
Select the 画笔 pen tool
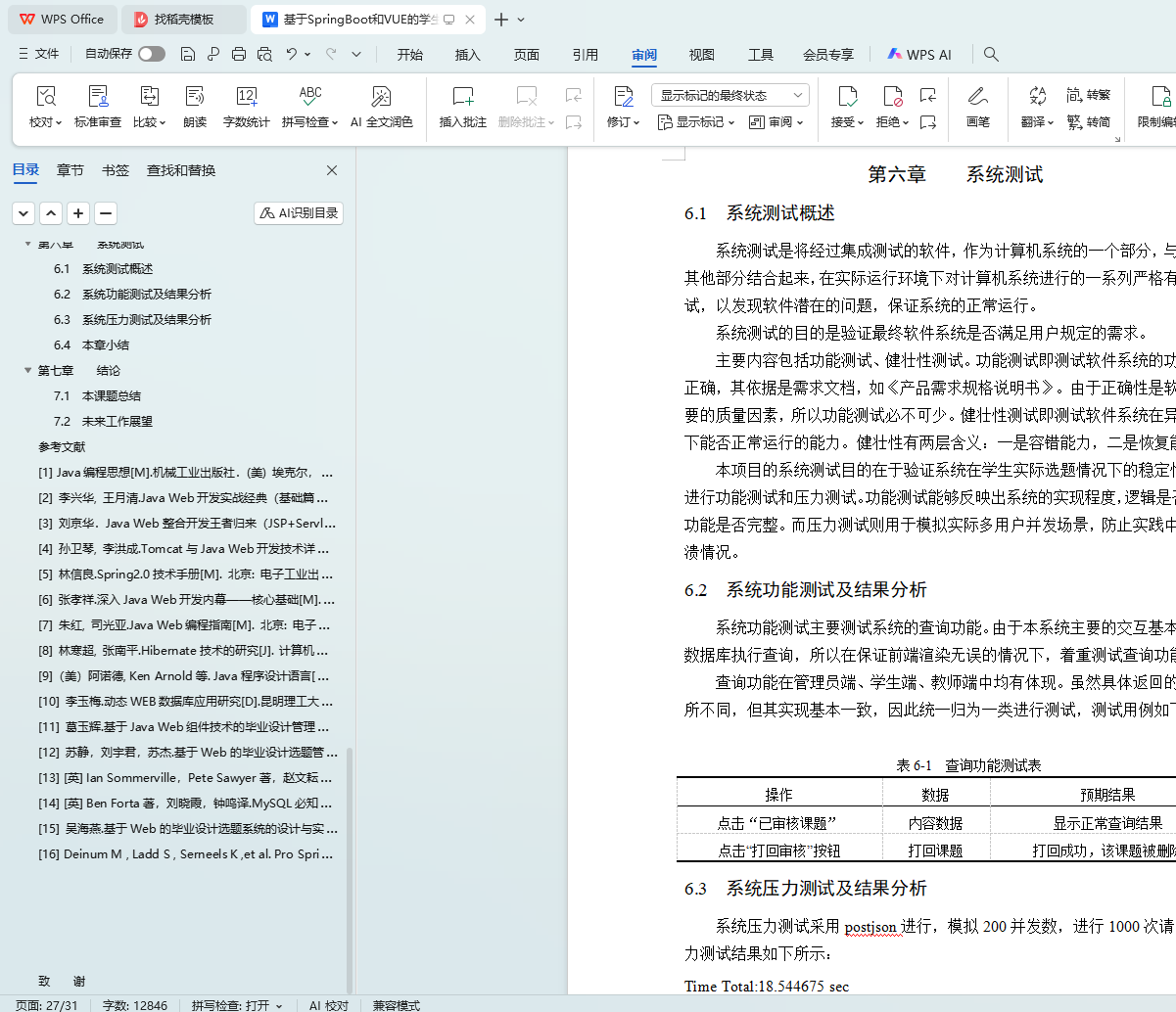[x=977, y=97]
